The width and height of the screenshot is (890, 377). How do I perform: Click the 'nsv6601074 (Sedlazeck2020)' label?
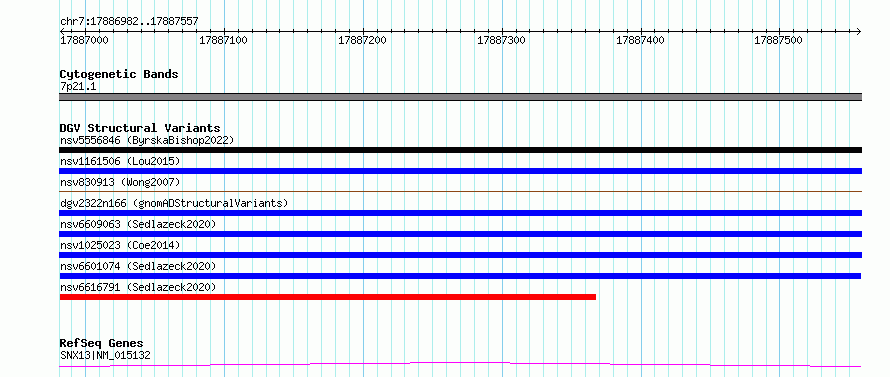(x=138, y=266)
